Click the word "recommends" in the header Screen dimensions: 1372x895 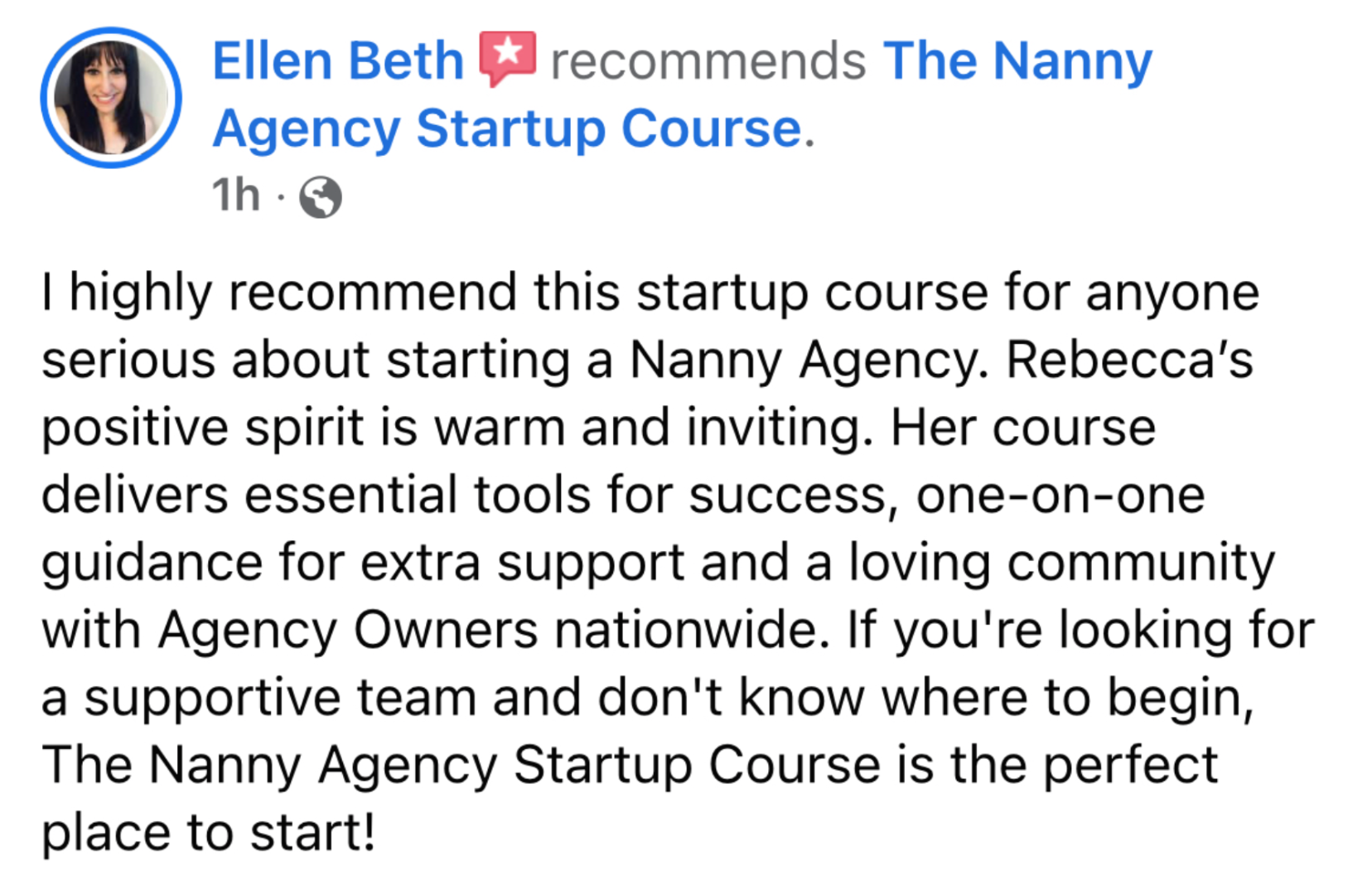click(x=708, y=61)
